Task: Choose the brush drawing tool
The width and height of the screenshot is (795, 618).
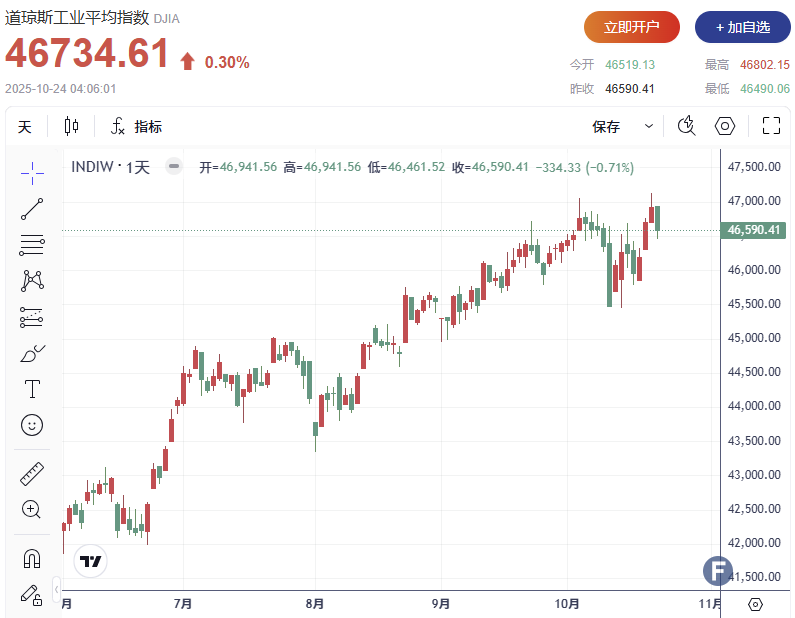Action: tap(32, 354)
